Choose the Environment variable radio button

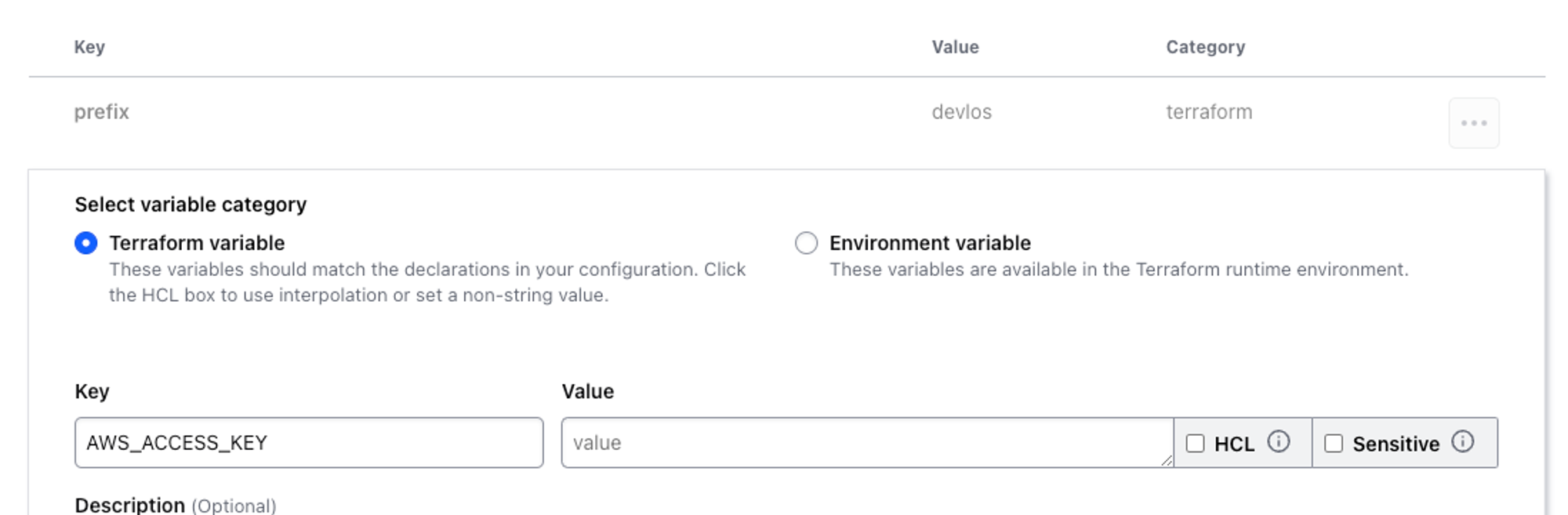(x=806, y=243)
